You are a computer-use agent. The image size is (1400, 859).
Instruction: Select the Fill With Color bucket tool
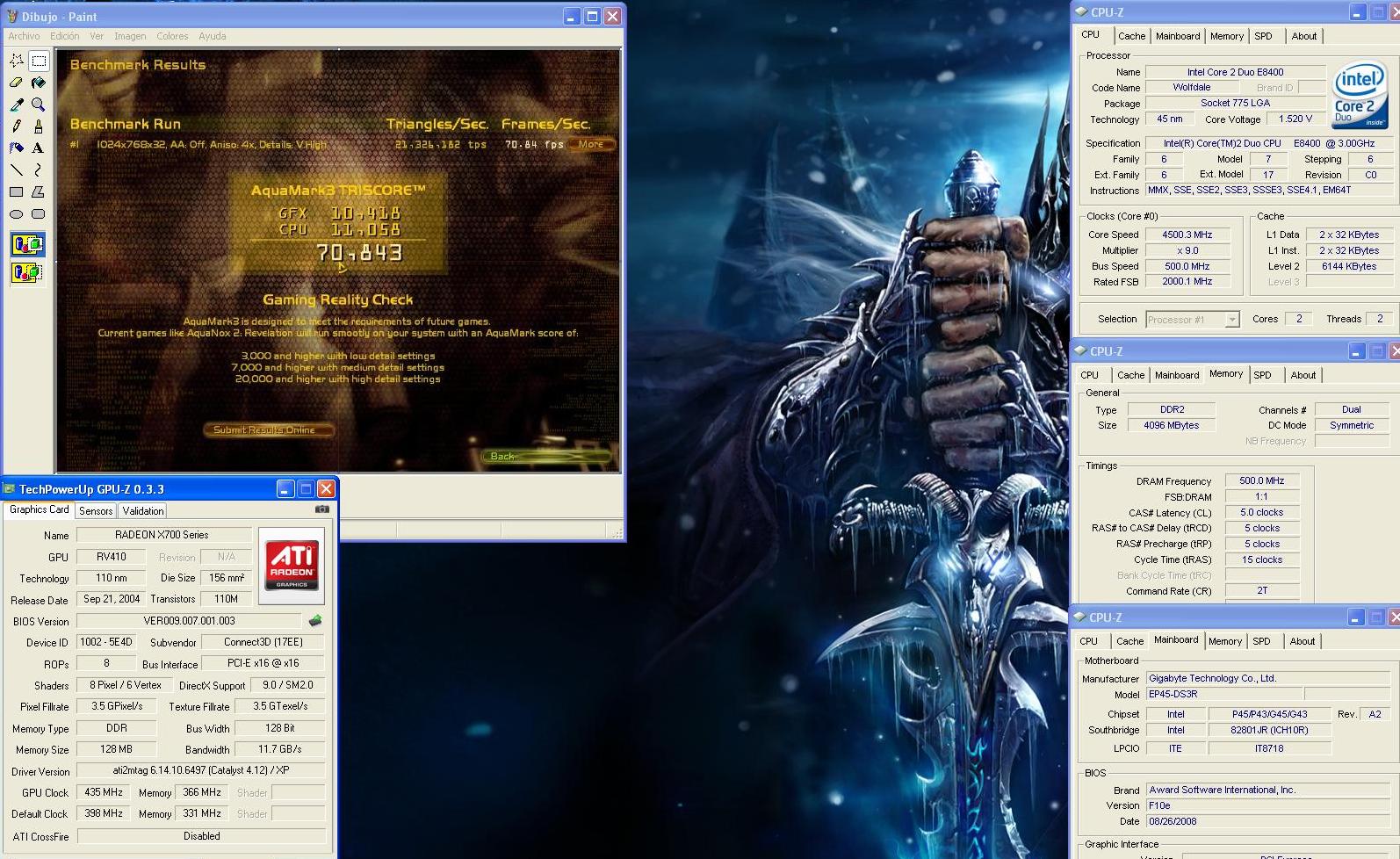point(39,83)
